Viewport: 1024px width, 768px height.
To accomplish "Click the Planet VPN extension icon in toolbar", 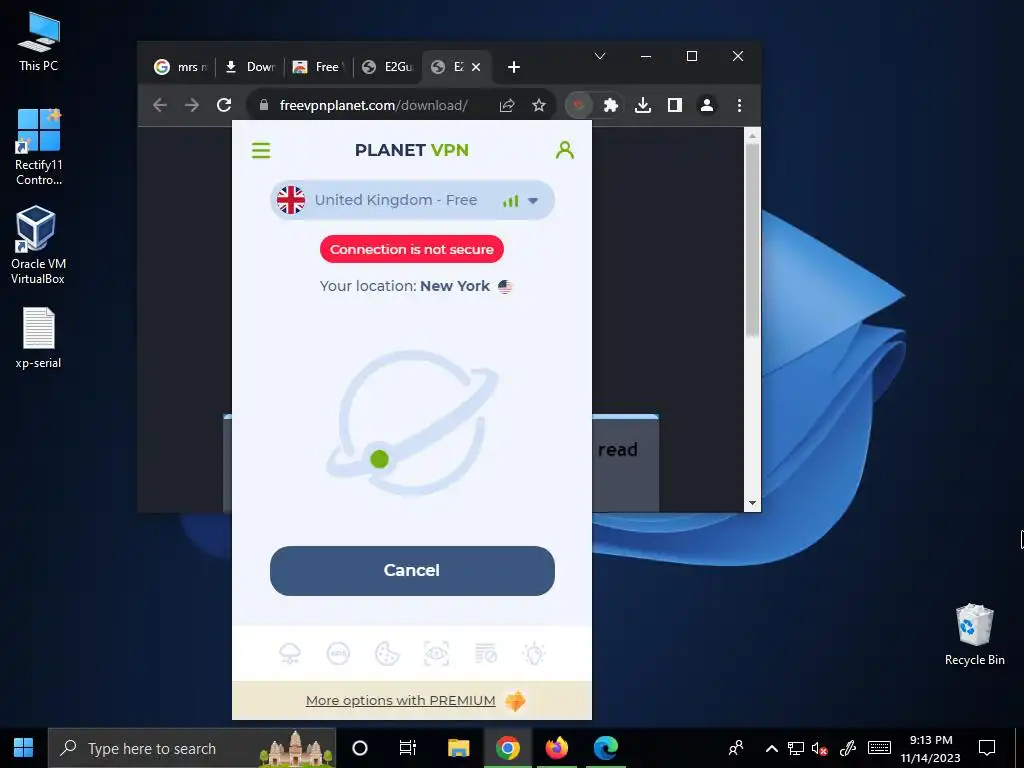I will click(x=578, y=105).
